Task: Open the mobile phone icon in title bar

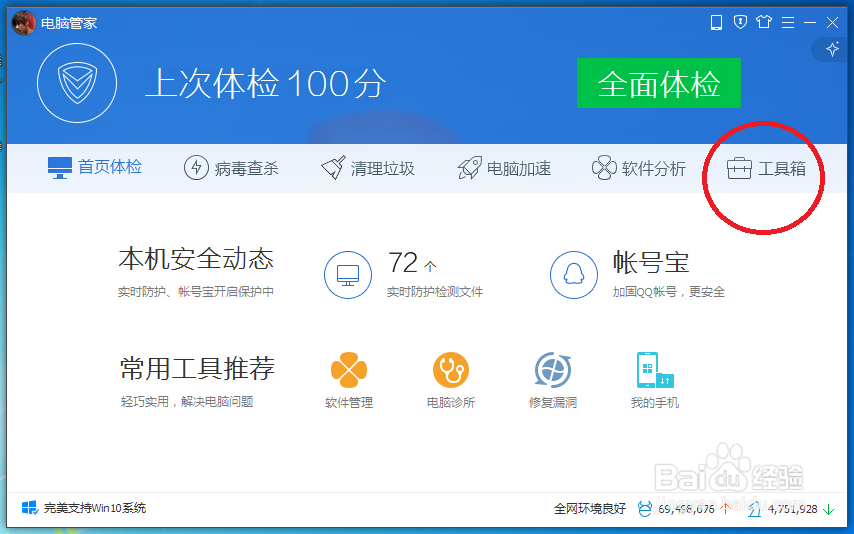Action: click(716, 22)
